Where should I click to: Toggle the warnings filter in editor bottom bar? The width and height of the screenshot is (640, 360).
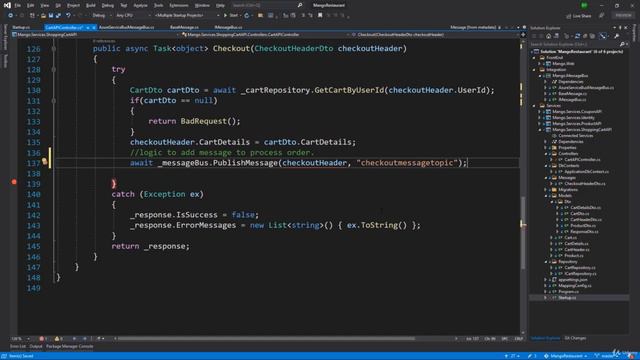(58, 338)
